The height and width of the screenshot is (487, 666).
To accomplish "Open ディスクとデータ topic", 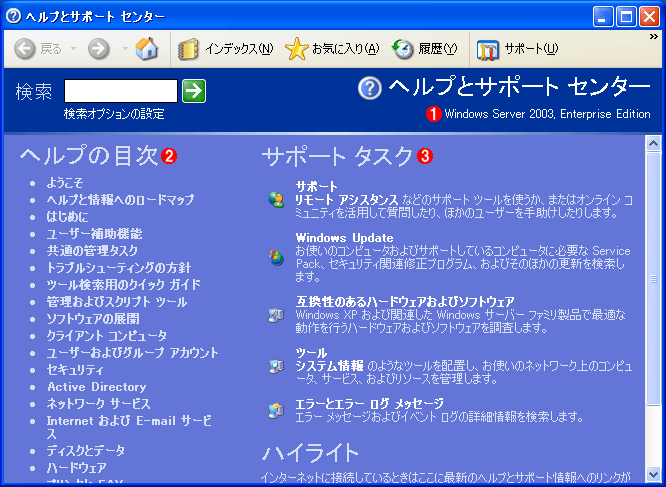I will [x=86, y=450].
